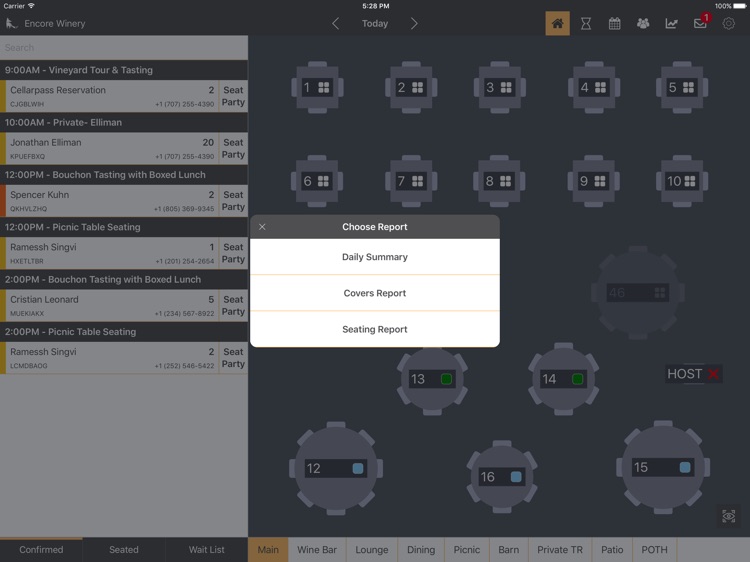Switch to Wait List tab
The image size is (750, 562).
pos(207,550)
